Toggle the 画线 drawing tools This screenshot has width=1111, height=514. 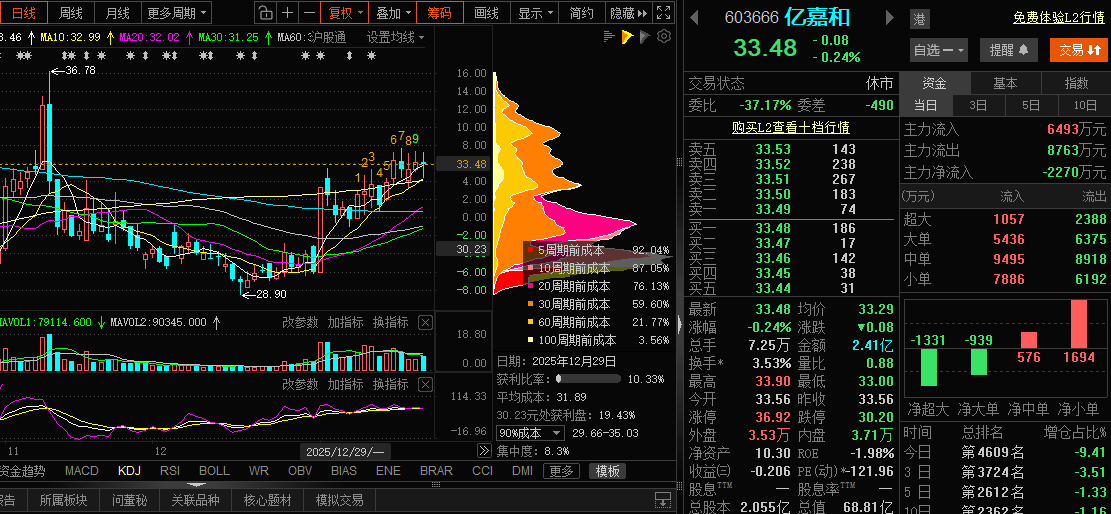[x=487, y=12]
